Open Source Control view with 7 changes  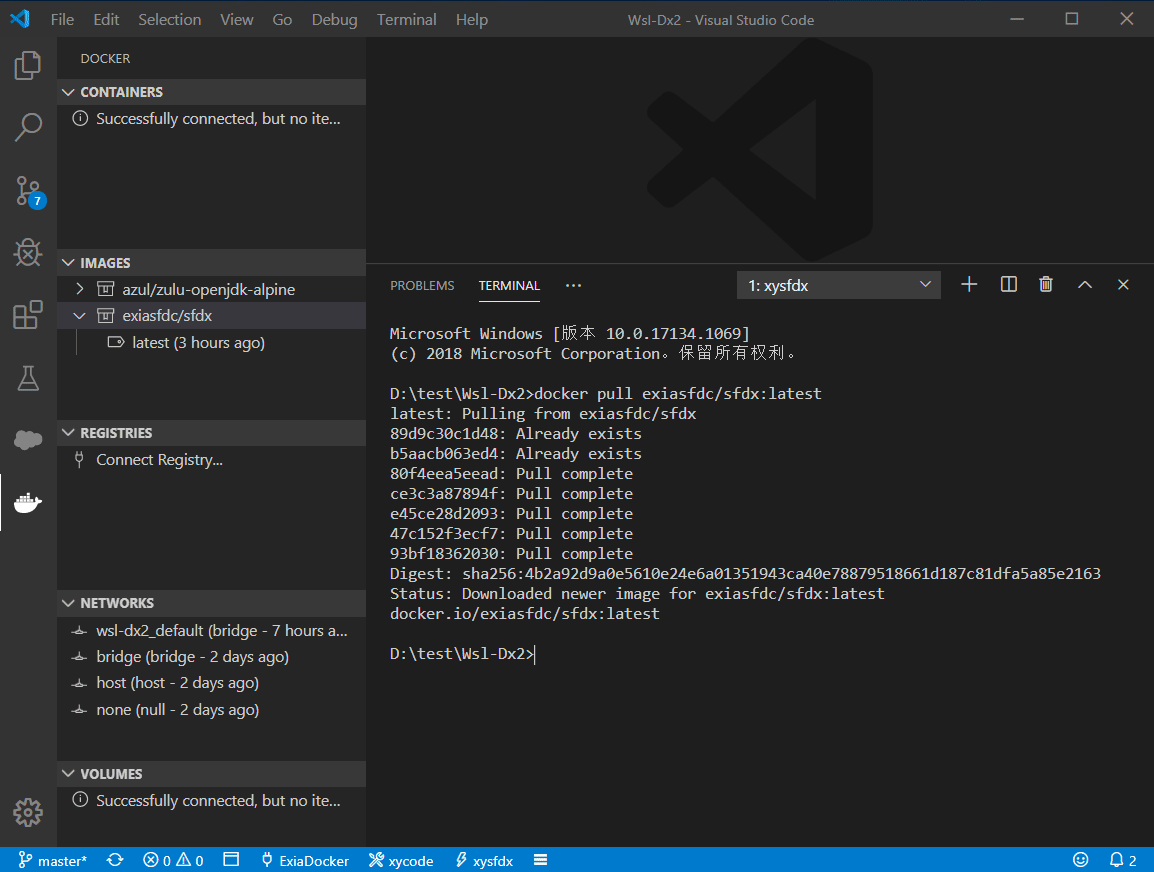point(29,191)
